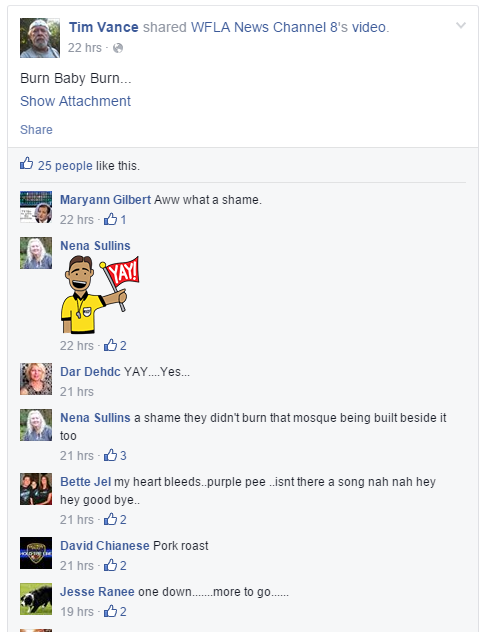
Task: View the 25 people who liked this
Action: (65, 166)
